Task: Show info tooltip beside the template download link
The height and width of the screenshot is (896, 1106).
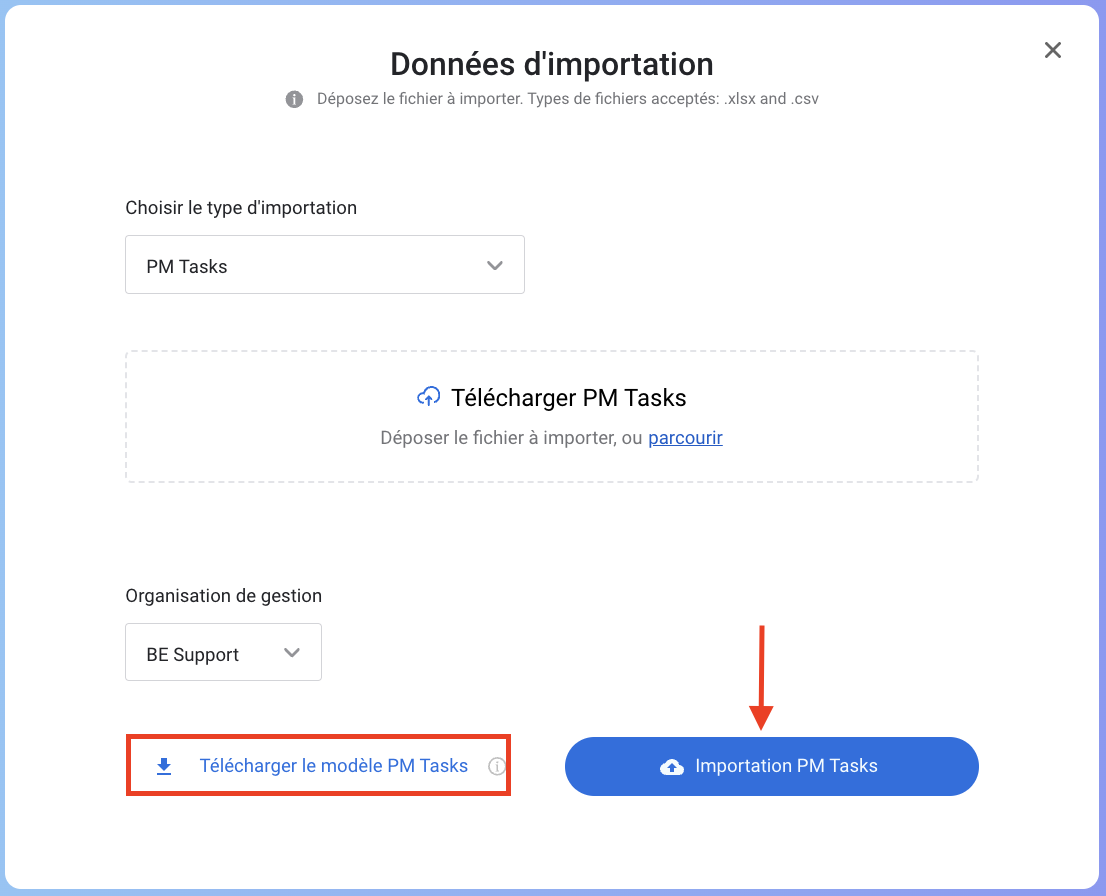Action: [x=496, y=767]
